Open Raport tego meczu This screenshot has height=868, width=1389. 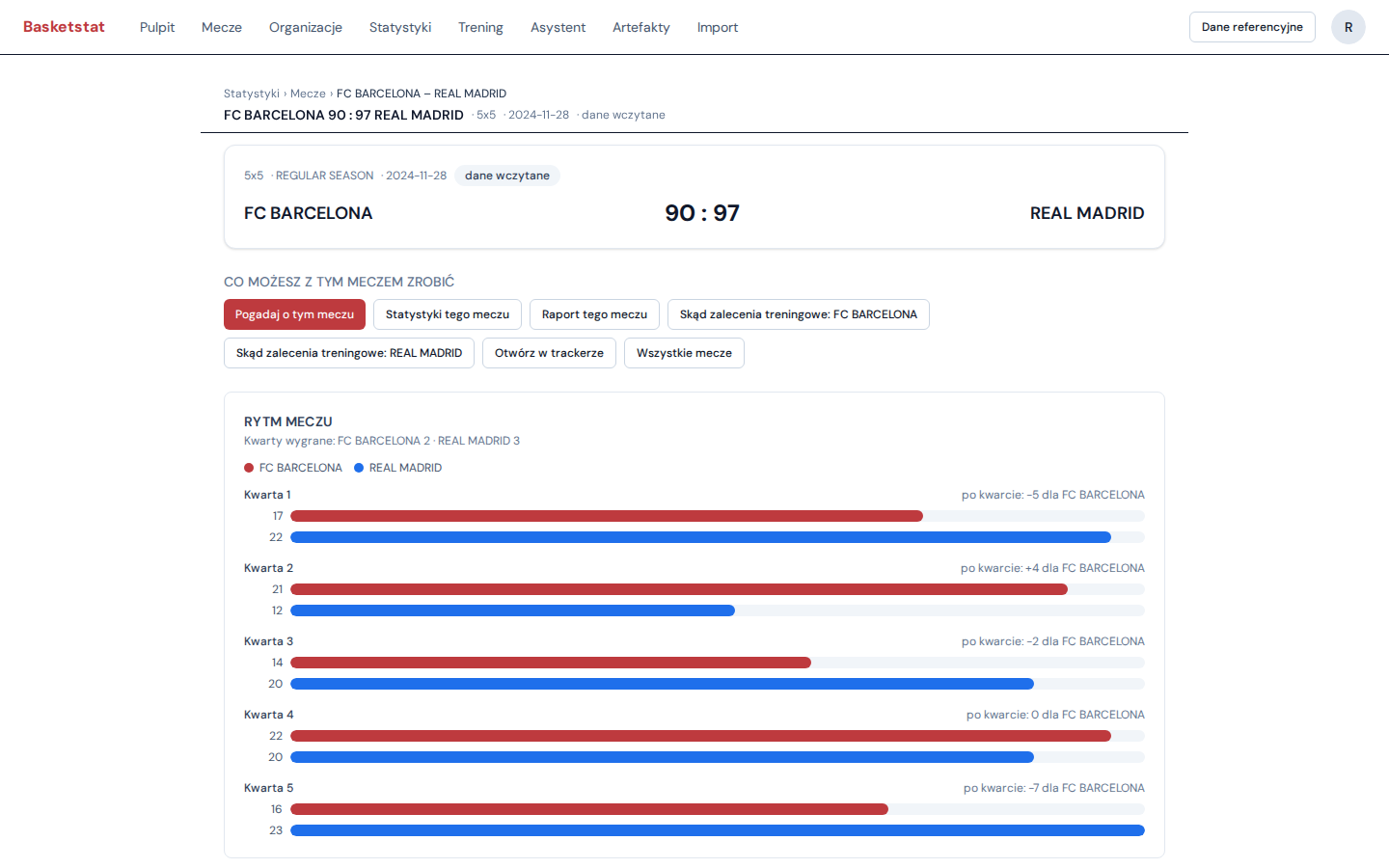pyautogui.click(x=594, y=314)
